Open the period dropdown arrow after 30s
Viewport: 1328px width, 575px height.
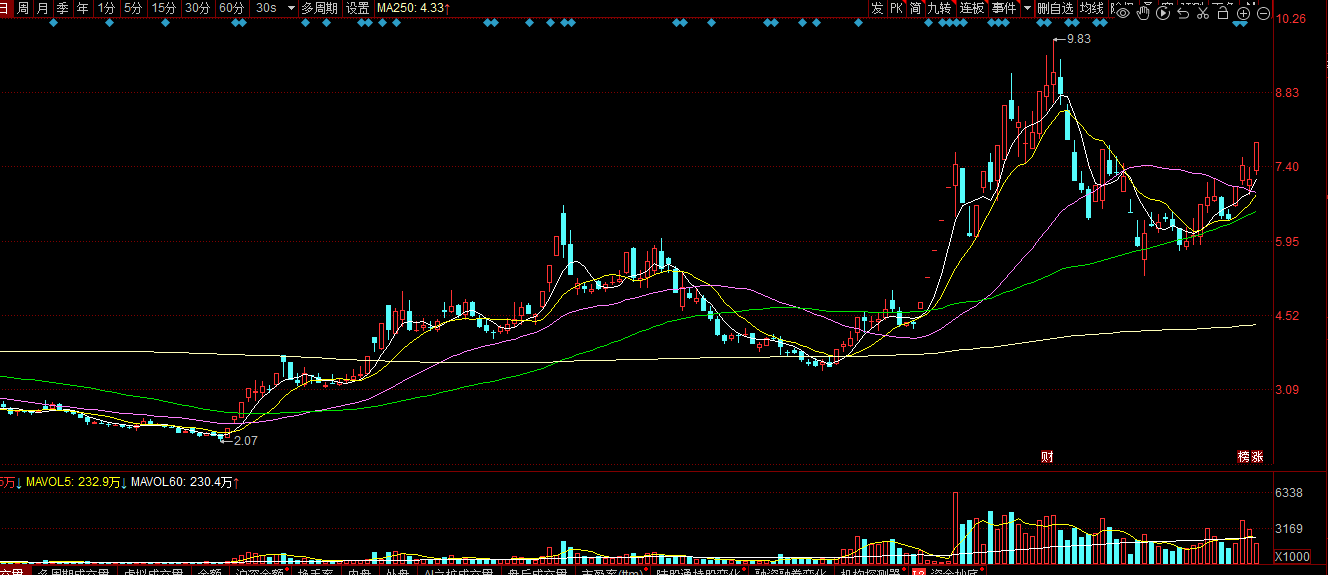[x=291, y=8]
